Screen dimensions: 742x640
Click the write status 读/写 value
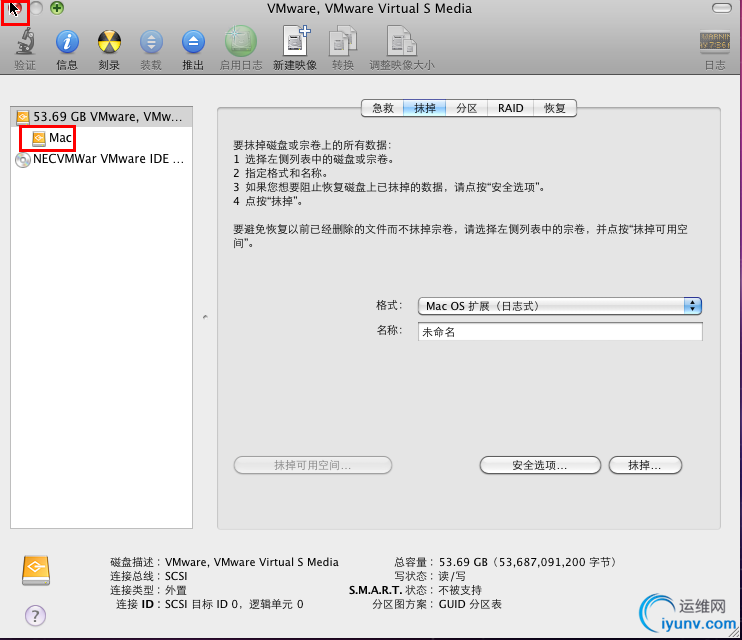[452, 576]
